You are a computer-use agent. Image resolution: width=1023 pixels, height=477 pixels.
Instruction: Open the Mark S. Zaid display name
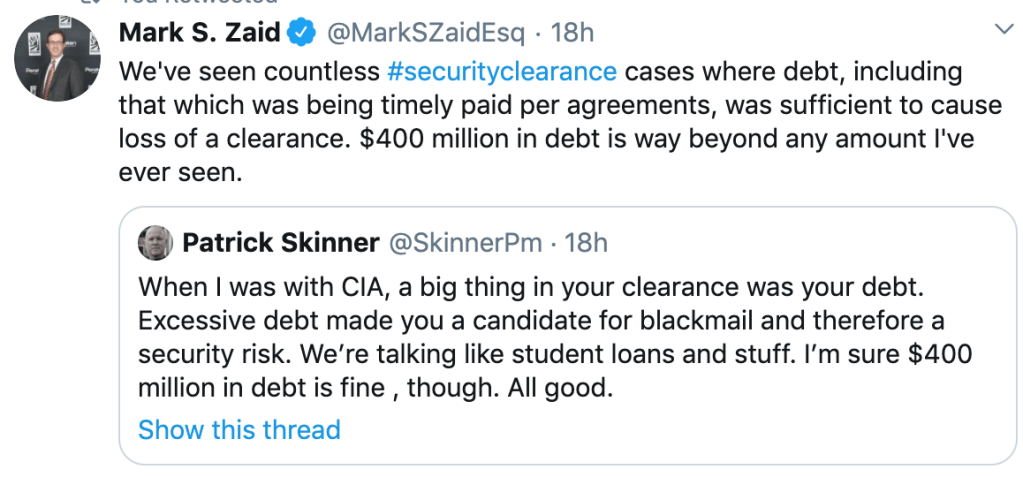(199, 33)
